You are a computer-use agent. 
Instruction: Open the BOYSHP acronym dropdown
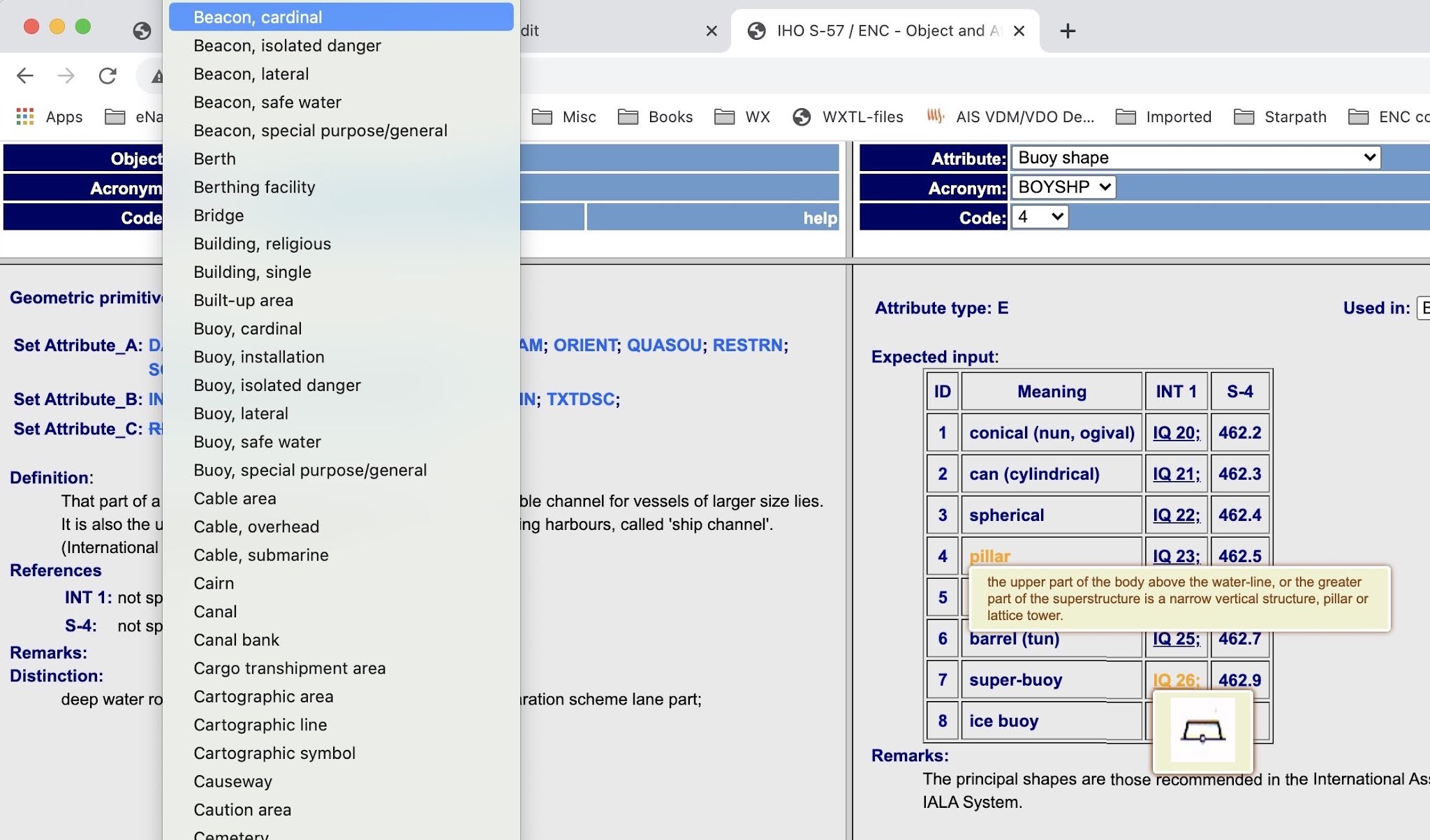pyautogui.click(x=1063, y=187)
